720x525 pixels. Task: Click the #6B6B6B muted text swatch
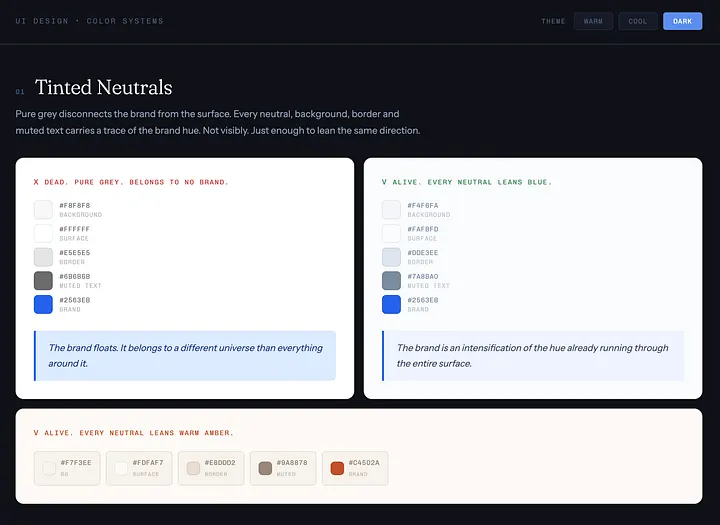pyautogui.click(x=43, y=281)
